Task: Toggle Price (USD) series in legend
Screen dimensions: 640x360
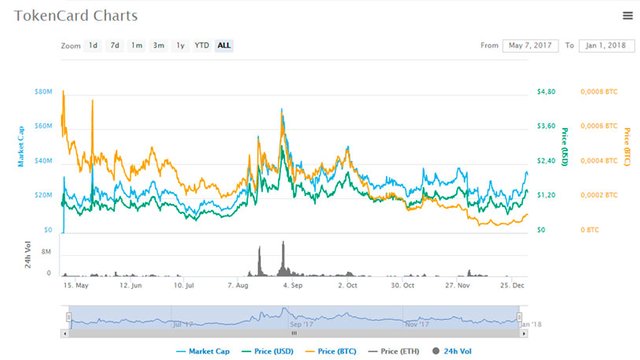Action: 267,351
